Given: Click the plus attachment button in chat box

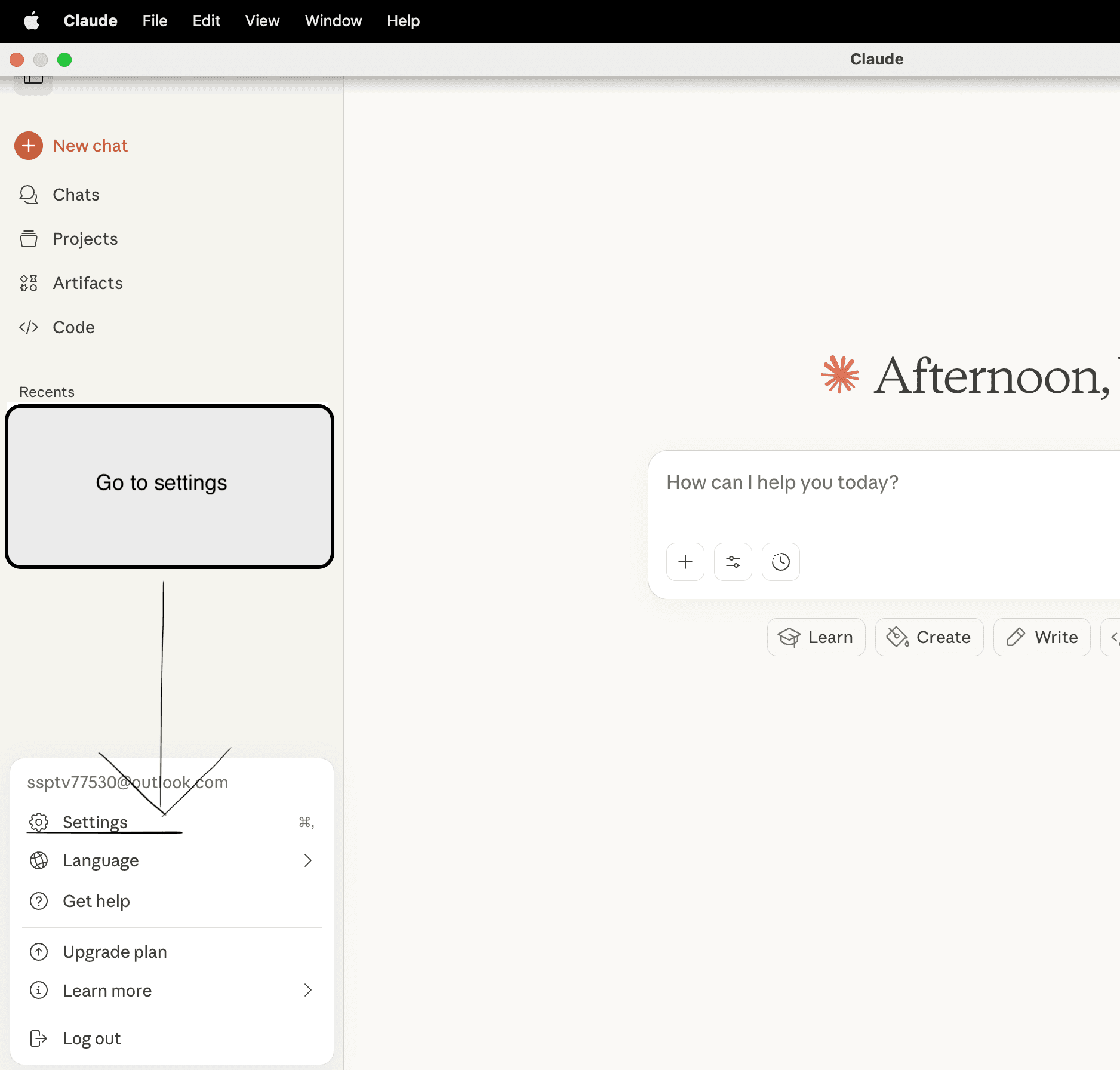Looking at the screenshot, I should click(x=685, y=562).
